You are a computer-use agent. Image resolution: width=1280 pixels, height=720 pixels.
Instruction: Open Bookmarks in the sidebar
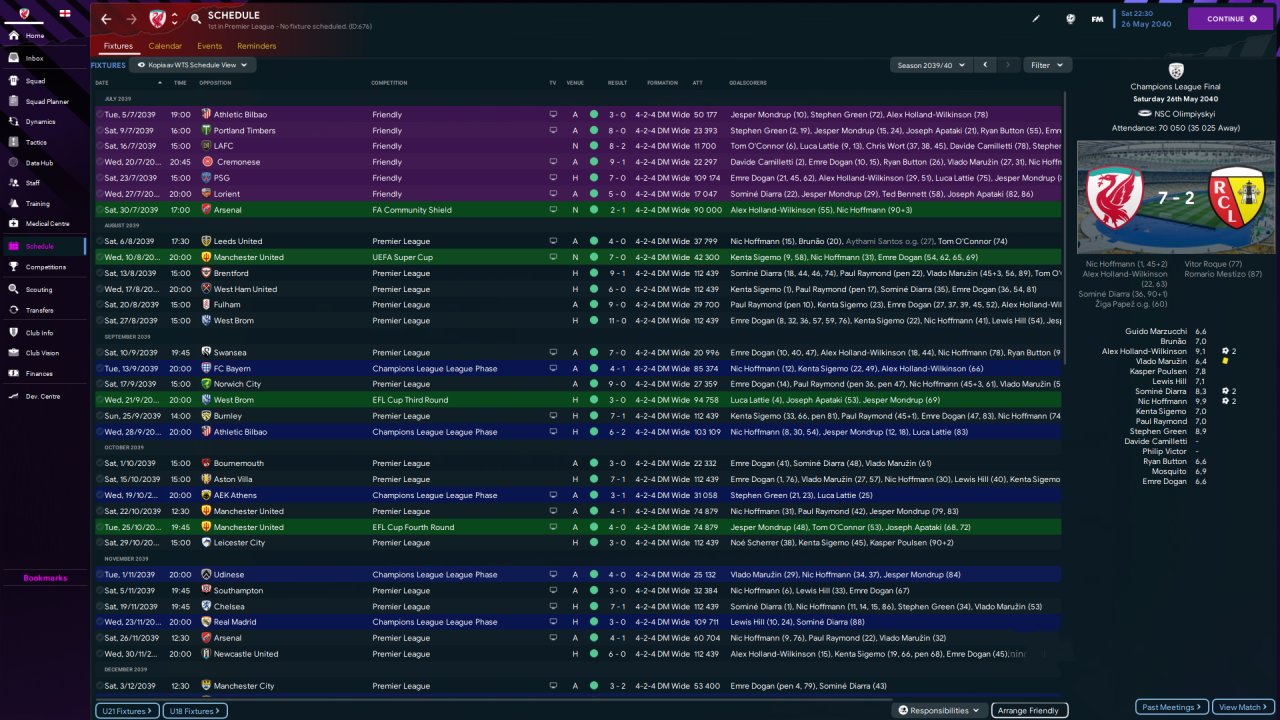[x=45, y=578]
